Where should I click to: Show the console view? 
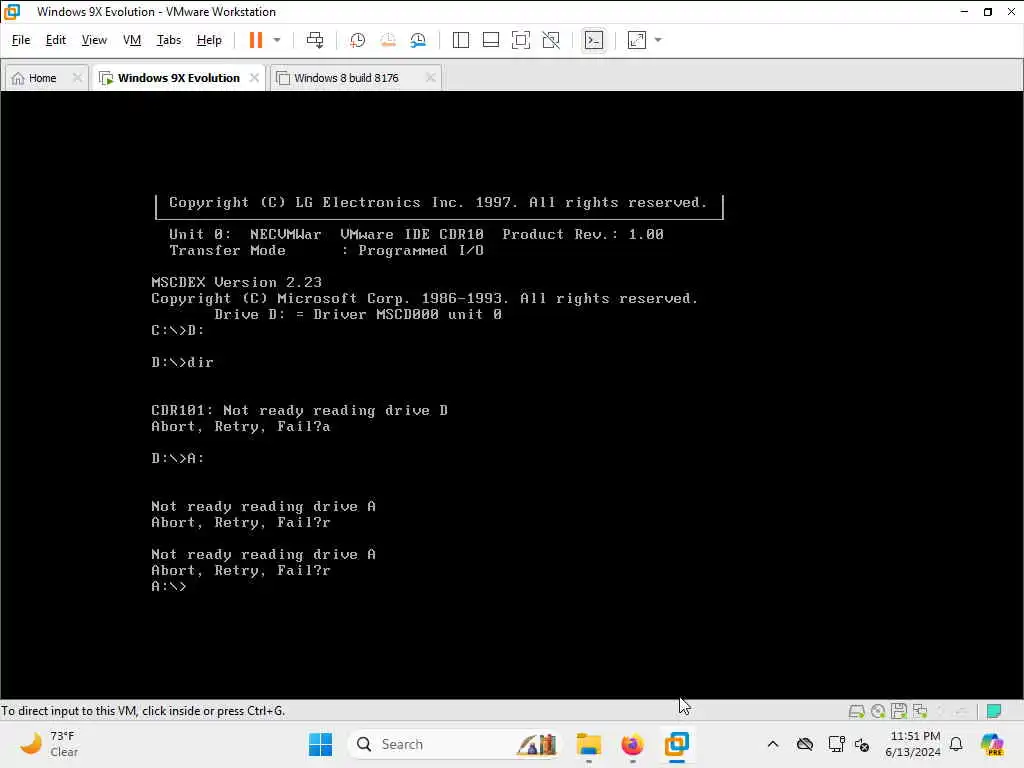[x=594, y=40]
